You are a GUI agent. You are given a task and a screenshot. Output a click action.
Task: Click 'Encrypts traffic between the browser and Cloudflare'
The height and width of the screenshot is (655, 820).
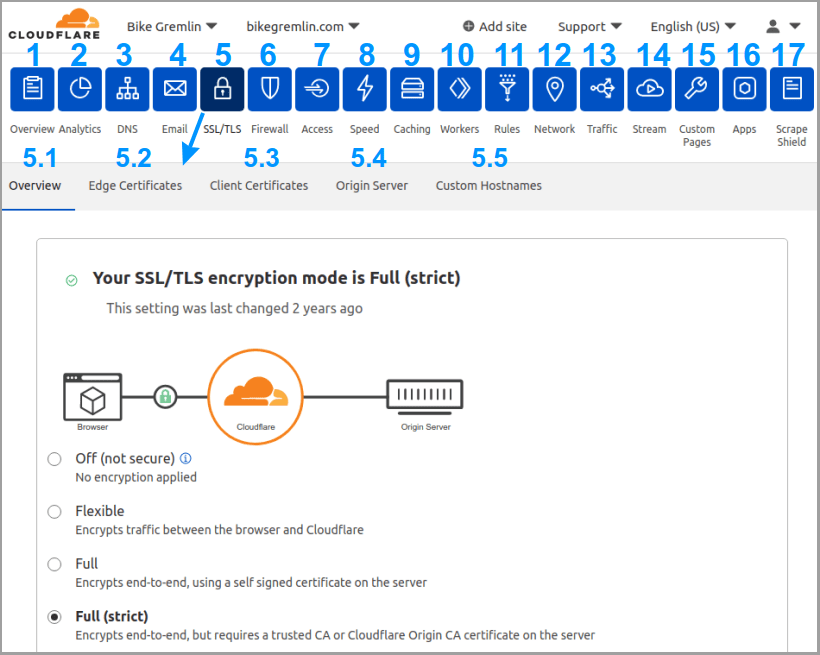click(220, 530)
